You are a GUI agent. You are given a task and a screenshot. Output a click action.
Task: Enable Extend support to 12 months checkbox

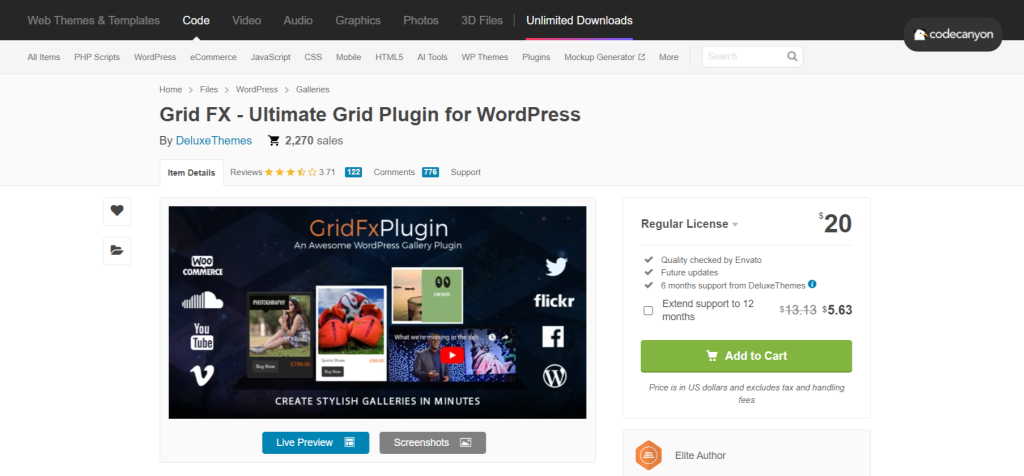(x=648, y=311)
